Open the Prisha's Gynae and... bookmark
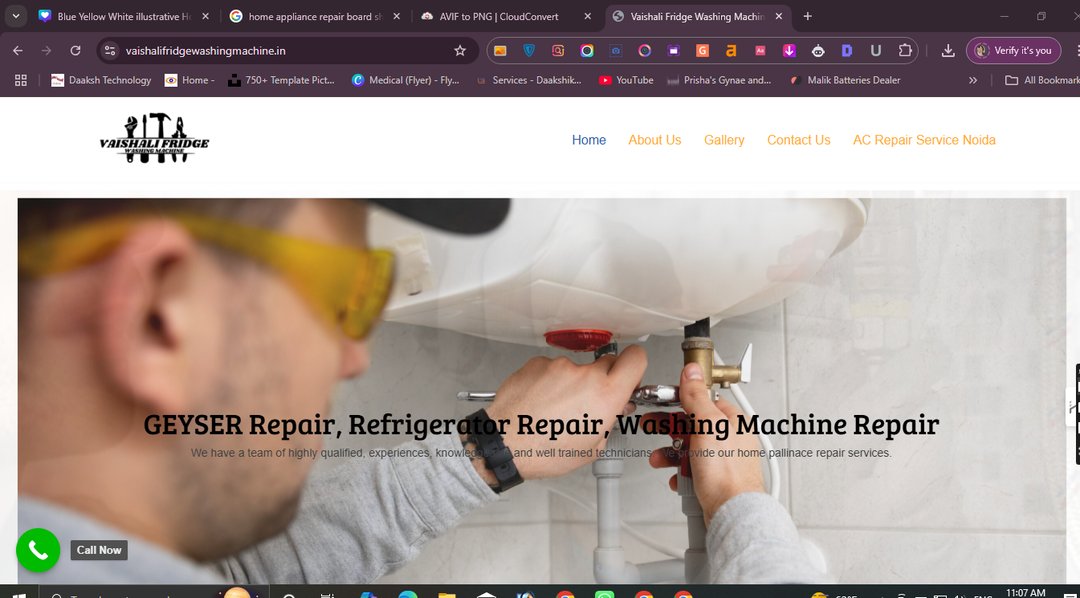Viewport: 1080px width, 598px height. 719,80
